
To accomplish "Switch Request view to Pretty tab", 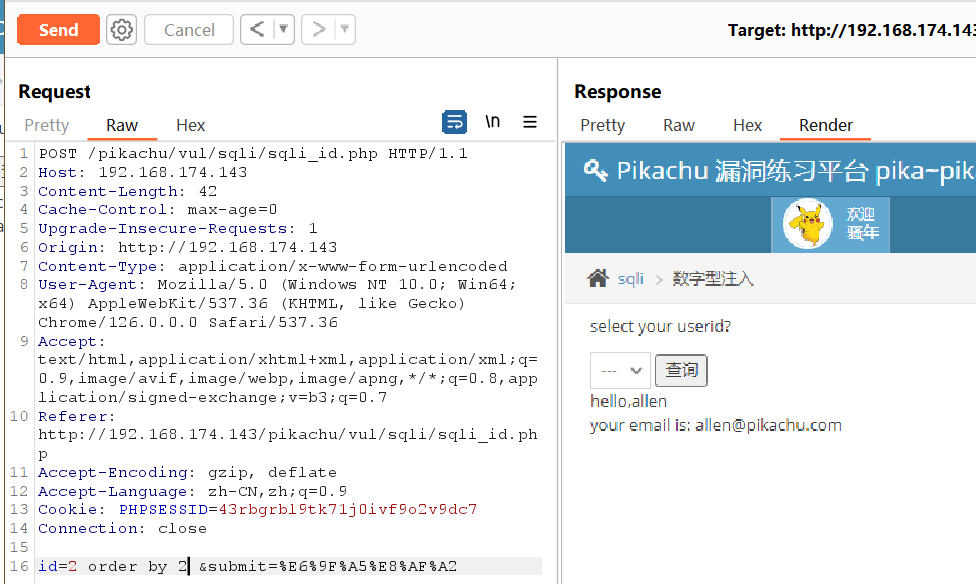I will tap(47, 125).
